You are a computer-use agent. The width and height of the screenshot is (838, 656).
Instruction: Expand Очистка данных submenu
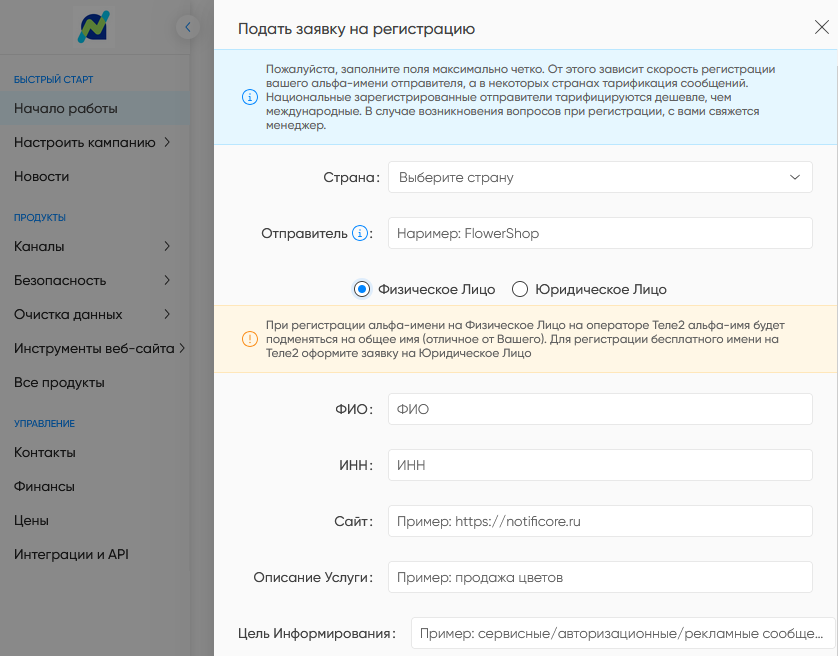coord(92,314)
